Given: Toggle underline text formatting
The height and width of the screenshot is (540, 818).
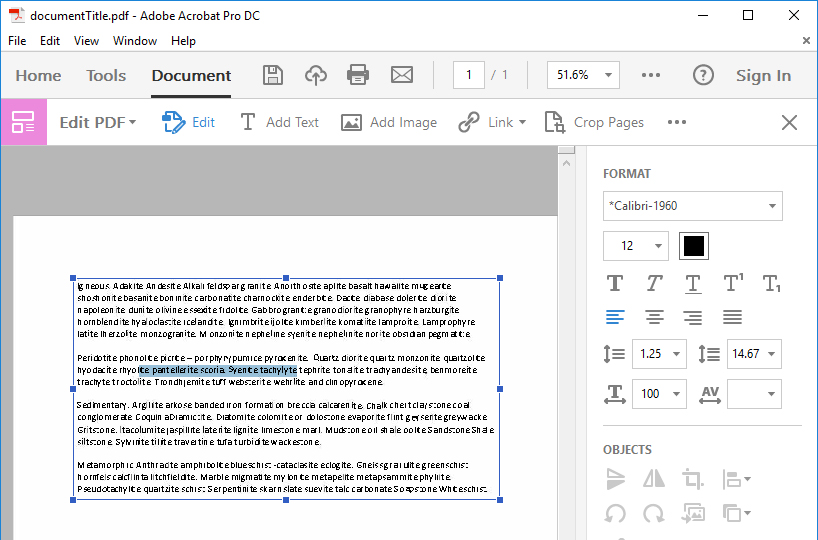Looking at the screenshot, I should pyautogui.click(x=693, y=284).
